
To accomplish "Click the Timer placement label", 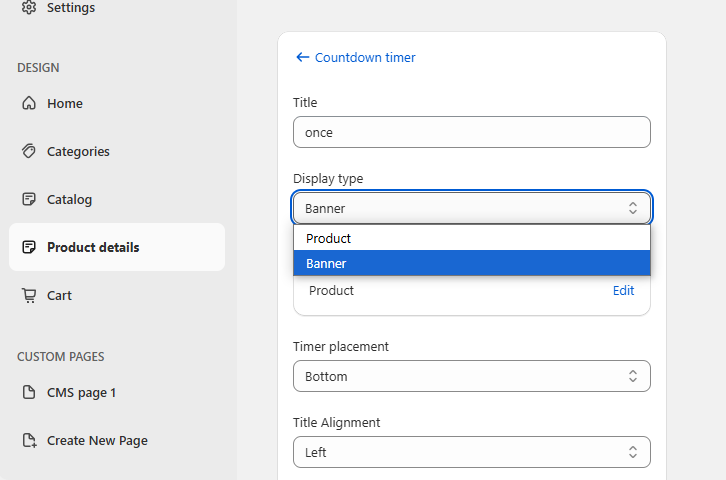I will tap(341, 346).
